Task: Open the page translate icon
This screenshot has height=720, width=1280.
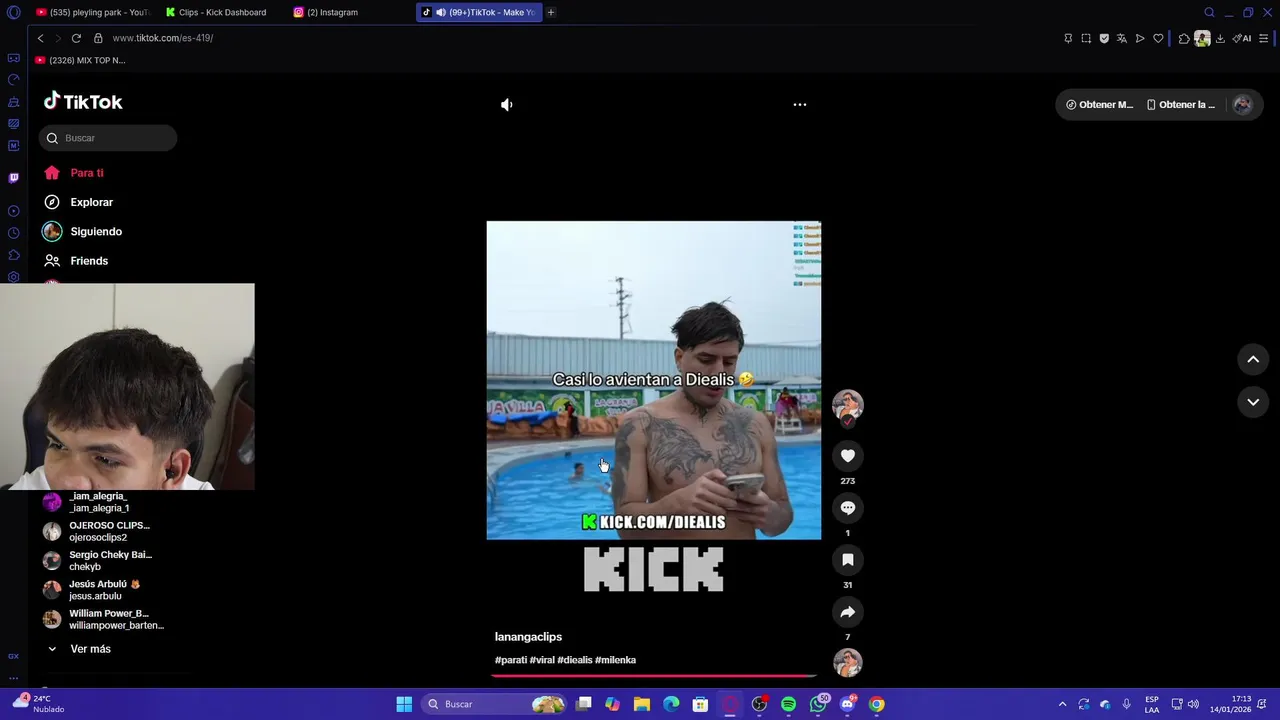Action: click(x=1122, y=38)
